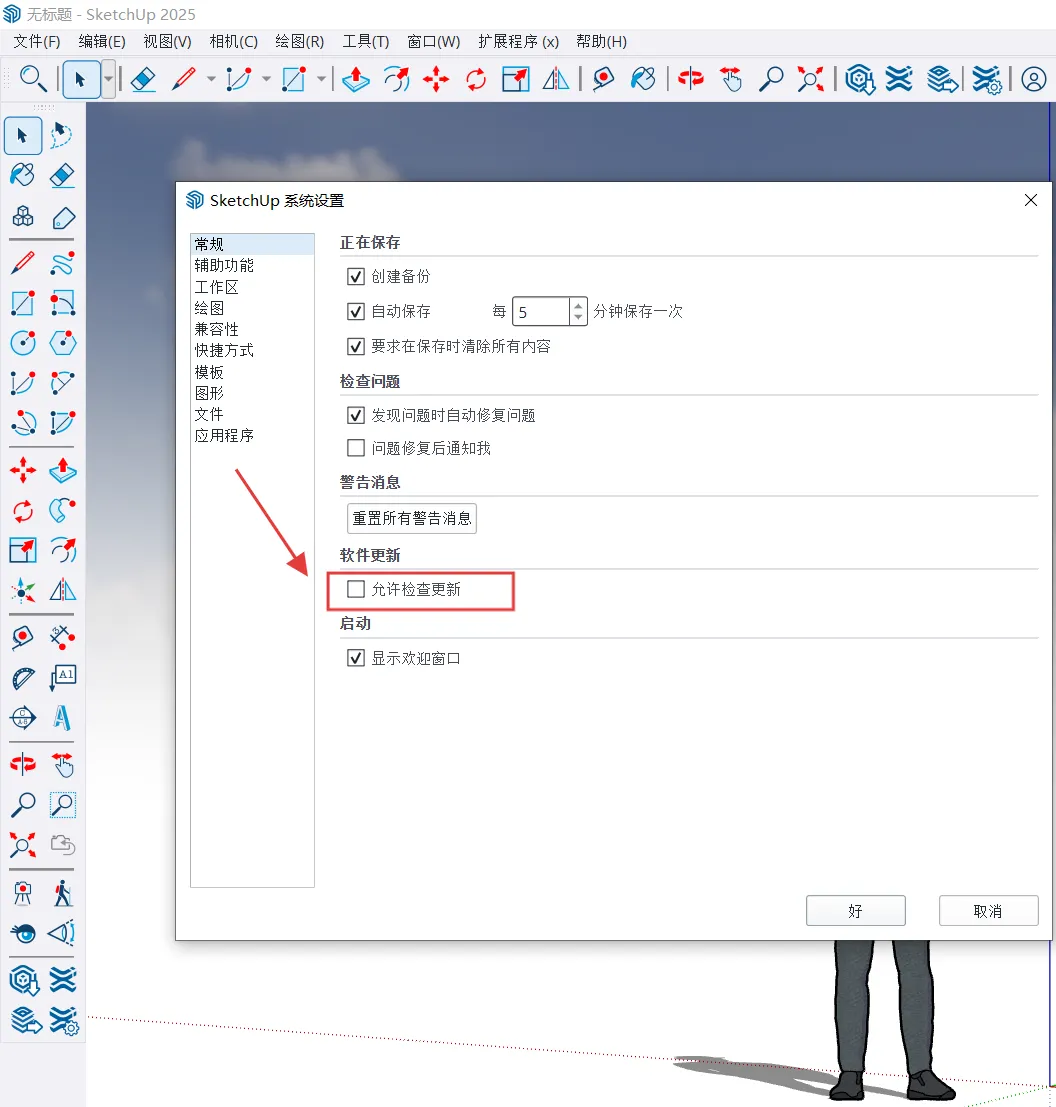Select the Move tool in top toolbar
Image resolution: width=1056 pixels, height=1107 pixels.
point(436,78)
